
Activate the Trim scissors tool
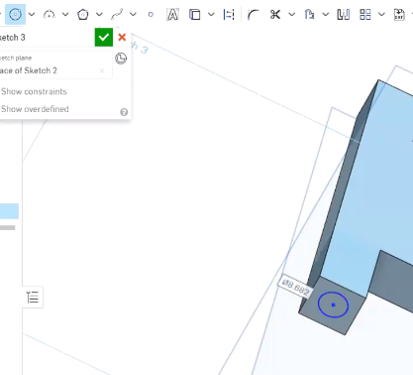[x=275, y=14]
